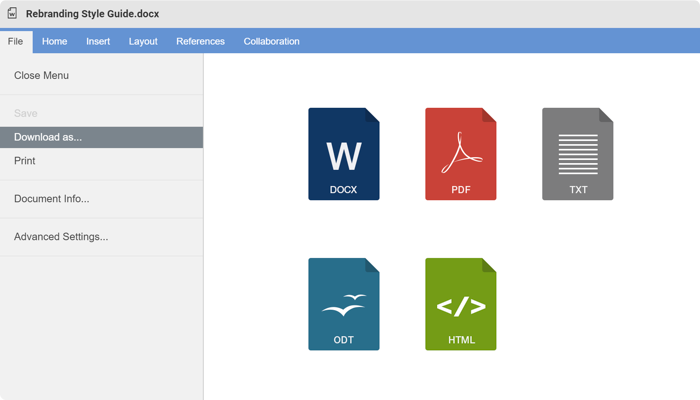Open Advanced Settings... in the file menu

101,237
